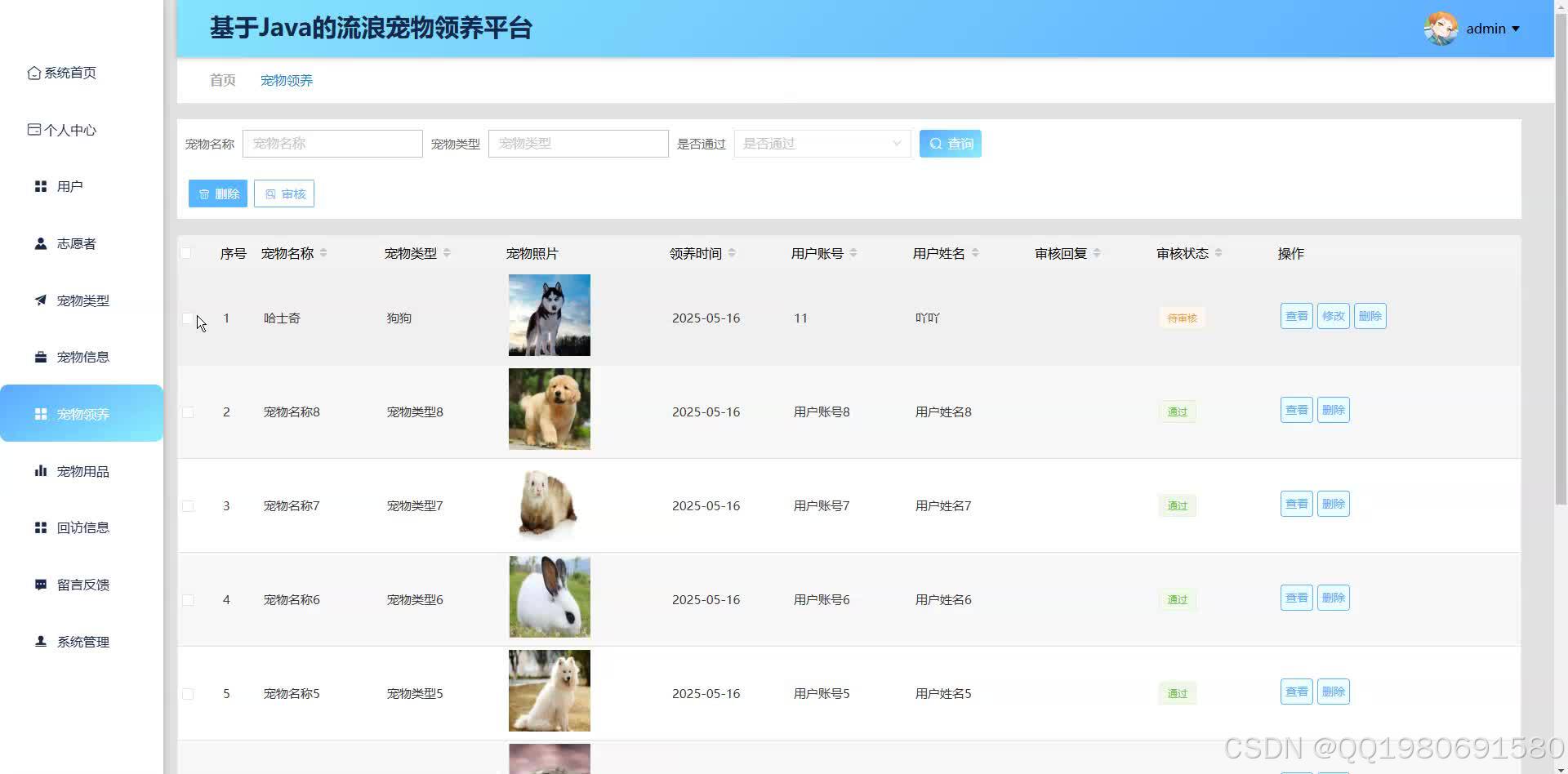Select the 用户 management icon
Screen dimensions: 1568x774
(x=40, y=186)
